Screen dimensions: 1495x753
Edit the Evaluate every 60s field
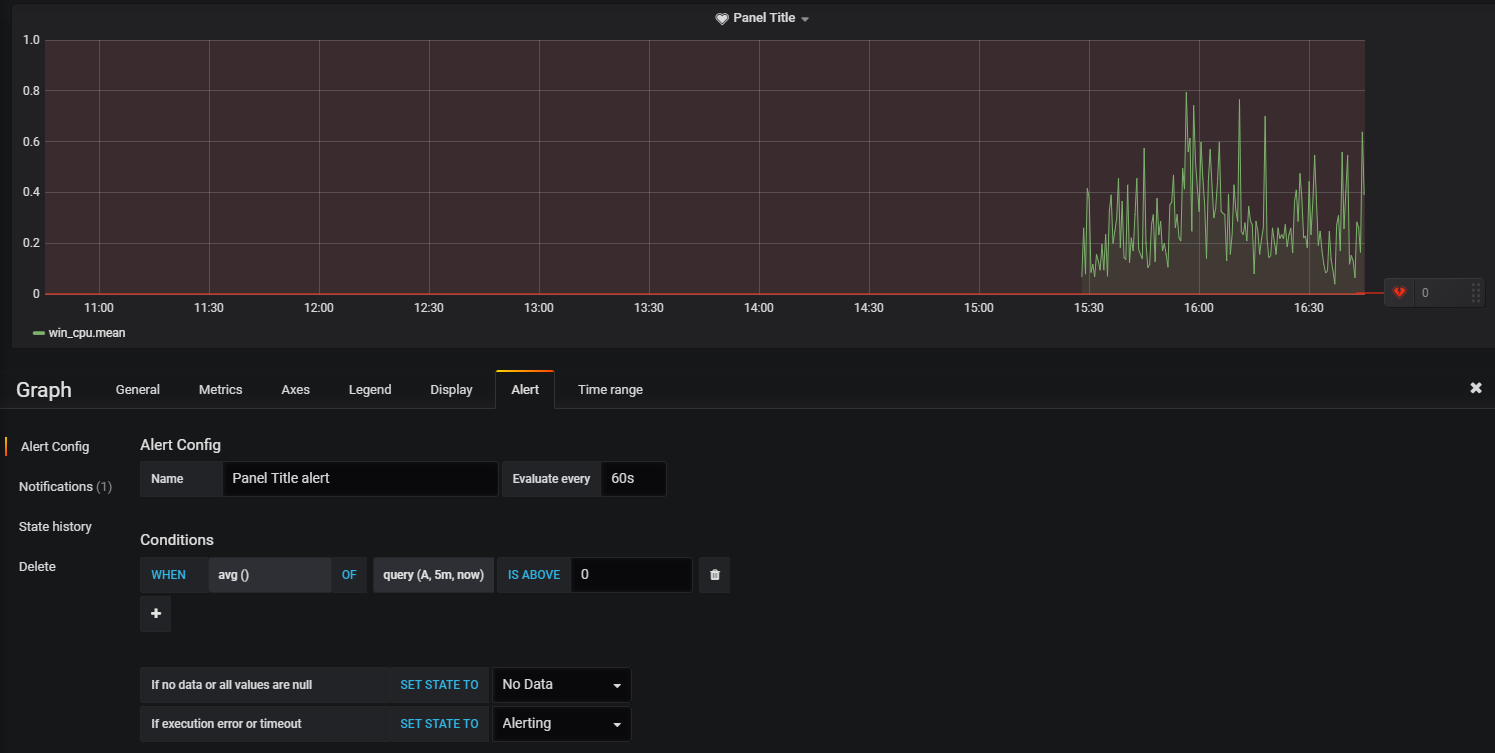pos(633,478)
